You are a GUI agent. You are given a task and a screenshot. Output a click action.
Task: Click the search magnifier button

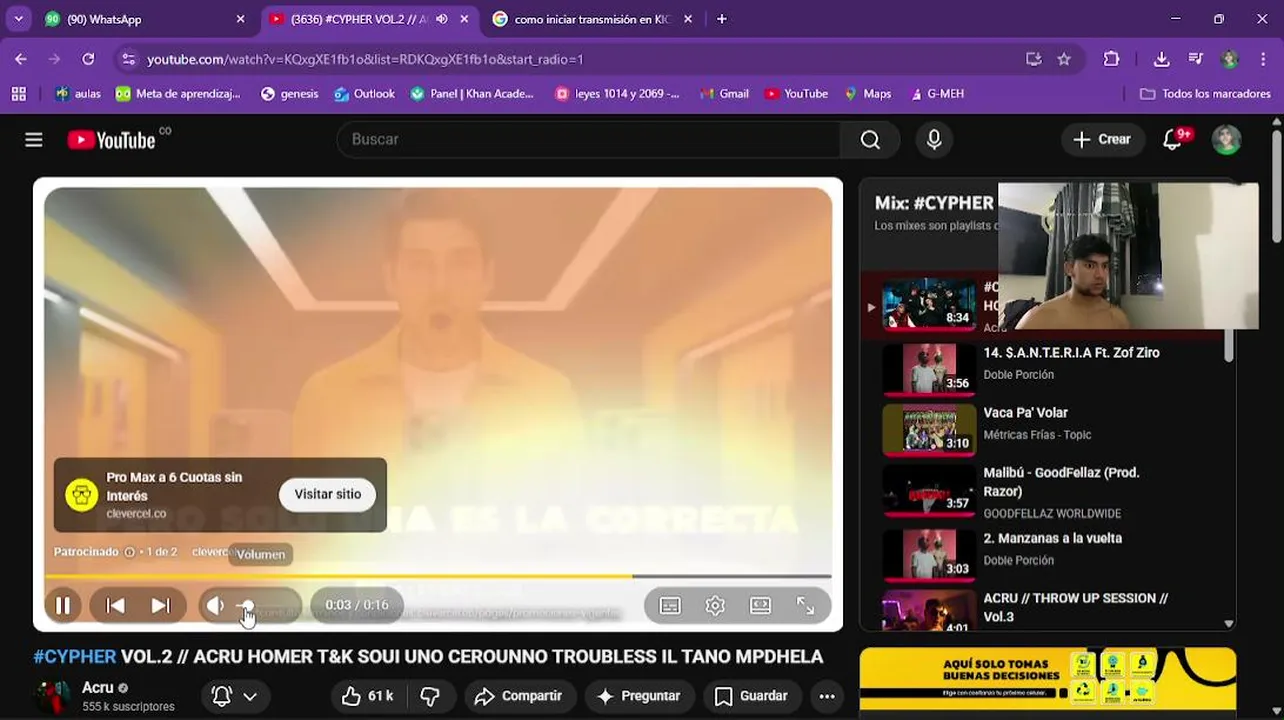pyautogui.click(x=870, y=140)
